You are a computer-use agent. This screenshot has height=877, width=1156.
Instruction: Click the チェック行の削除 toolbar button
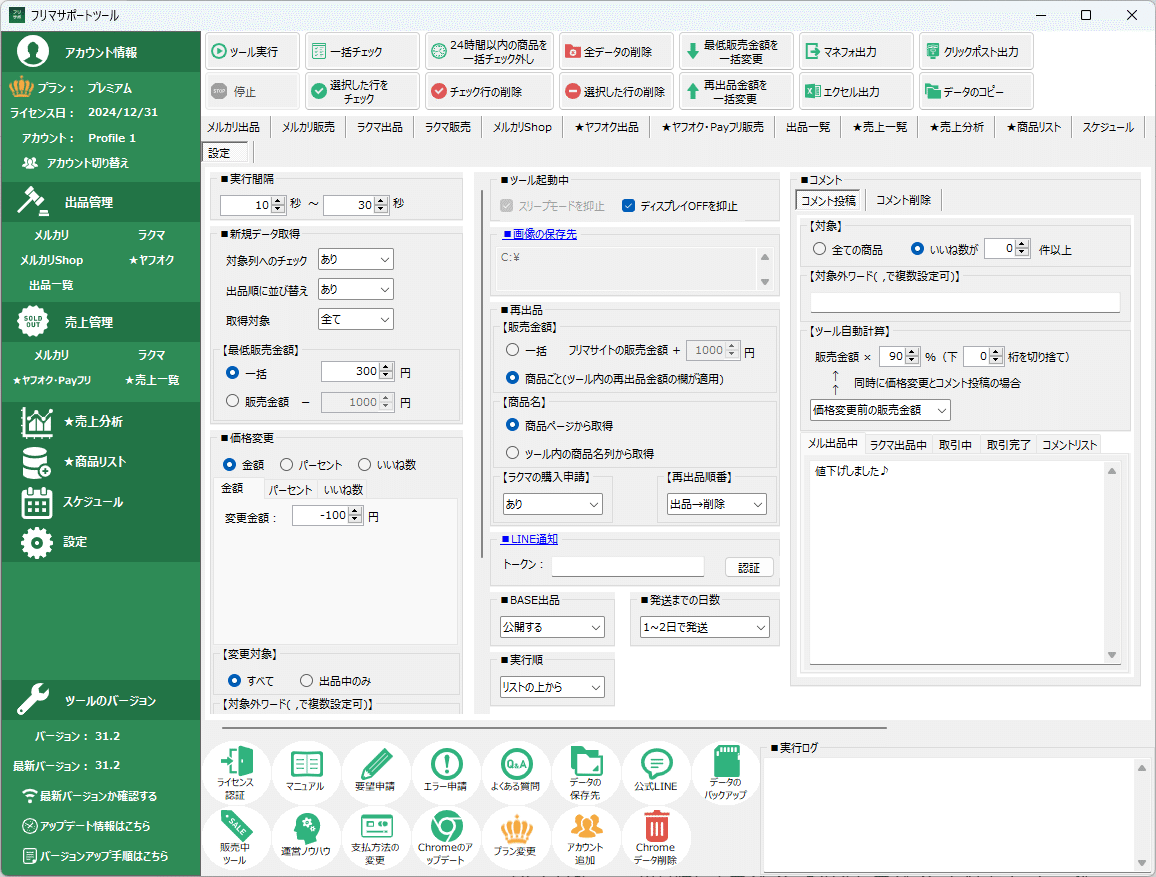click(489, 91)
